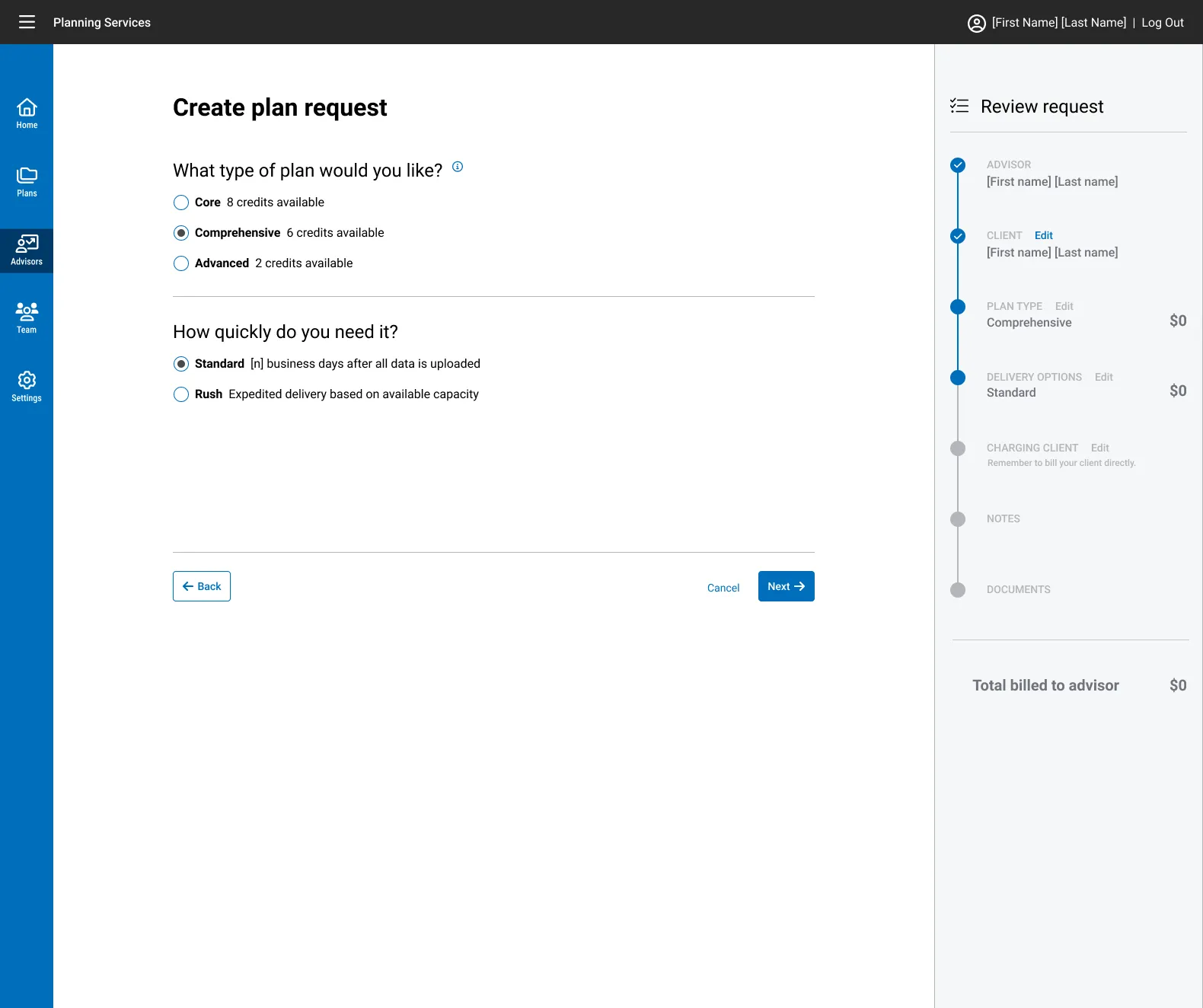Click the Planning Services title
This screenshot has width=1203, height=1008.
click(102, 23)
